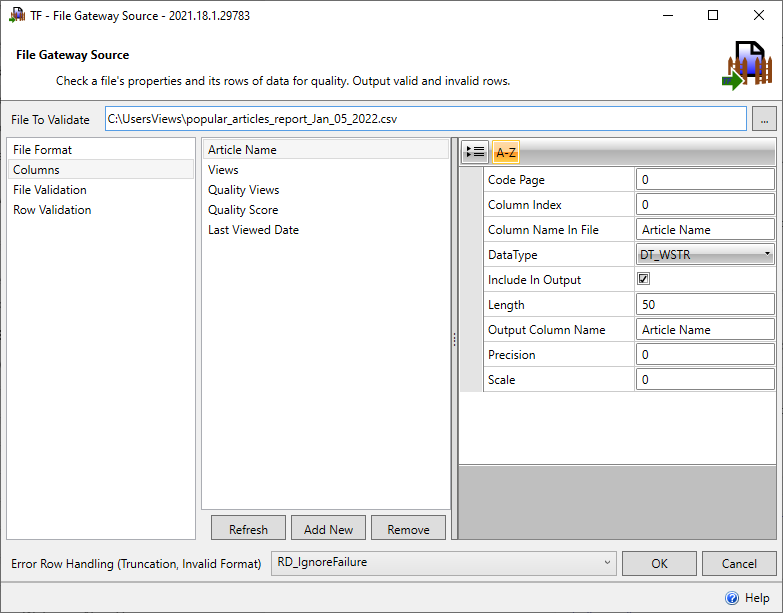Screen dimensions: 783x613
Task: Select the Quality Score column
Action: 326,210
